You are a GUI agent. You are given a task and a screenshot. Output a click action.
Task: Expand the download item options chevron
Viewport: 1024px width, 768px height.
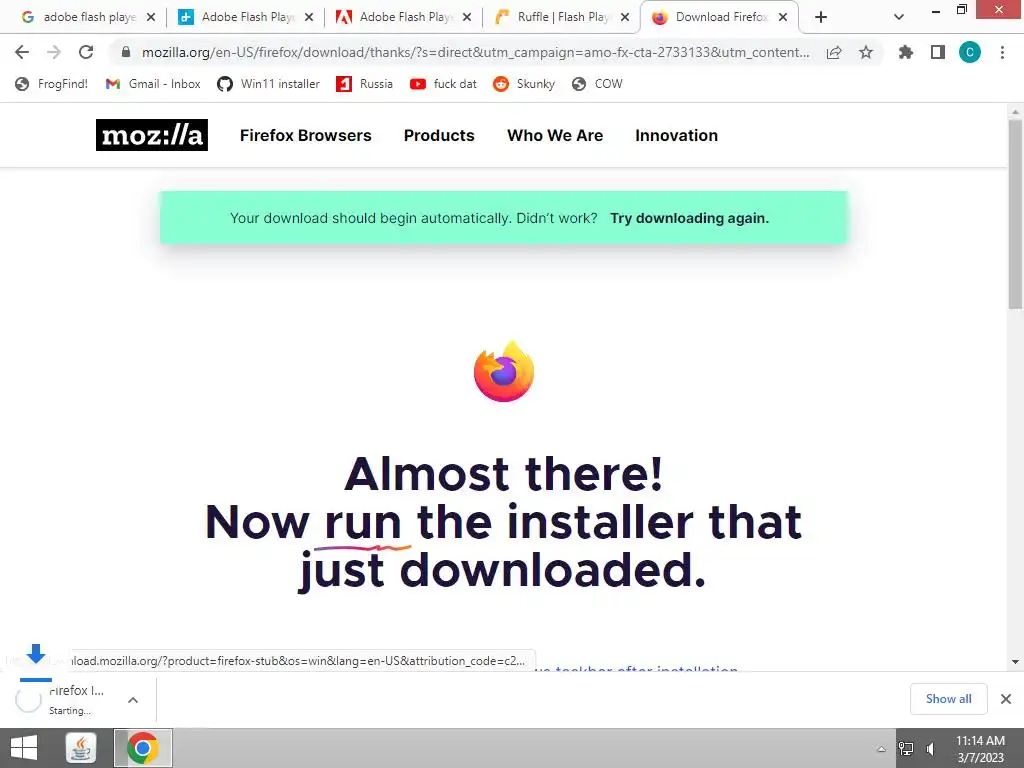tap(133, 699)
